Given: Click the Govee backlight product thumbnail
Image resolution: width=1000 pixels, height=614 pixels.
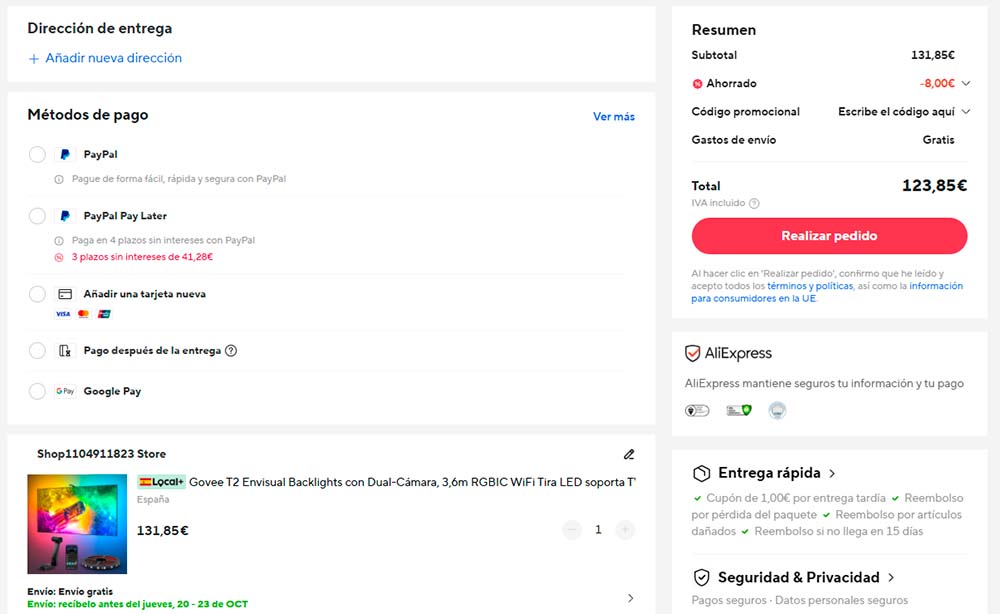Looking at the screenshot, I should point(77,524).
